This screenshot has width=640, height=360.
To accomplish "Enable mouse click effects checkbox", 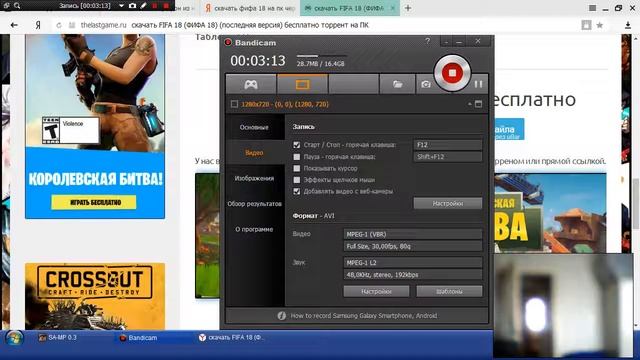I will tap(297, 180).
